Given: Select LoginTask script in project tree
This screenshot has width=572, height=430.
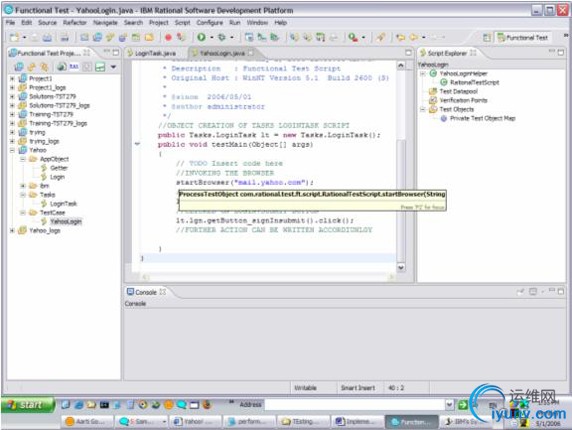Looking at the screenshot, I should tap(63, 204).
